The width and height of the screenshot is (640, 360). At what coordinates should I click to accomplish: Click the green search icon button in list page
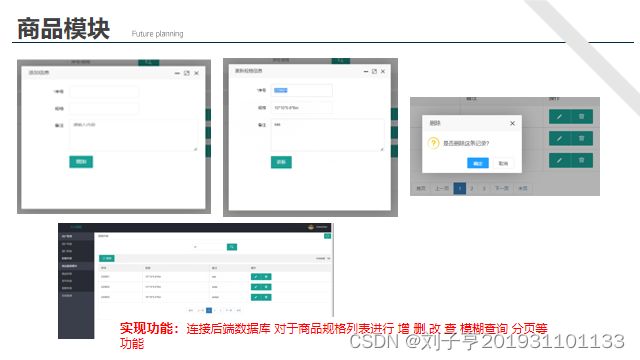point(232,247)
